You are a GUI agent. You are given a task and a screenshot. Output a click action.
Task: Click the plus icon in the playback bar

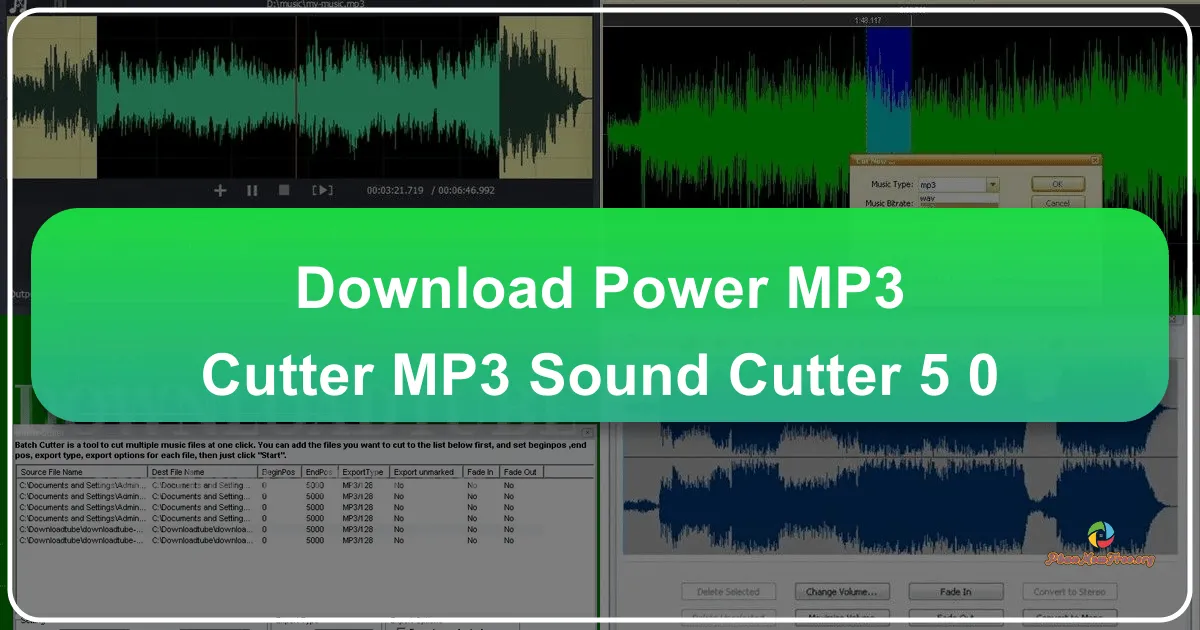220,190
